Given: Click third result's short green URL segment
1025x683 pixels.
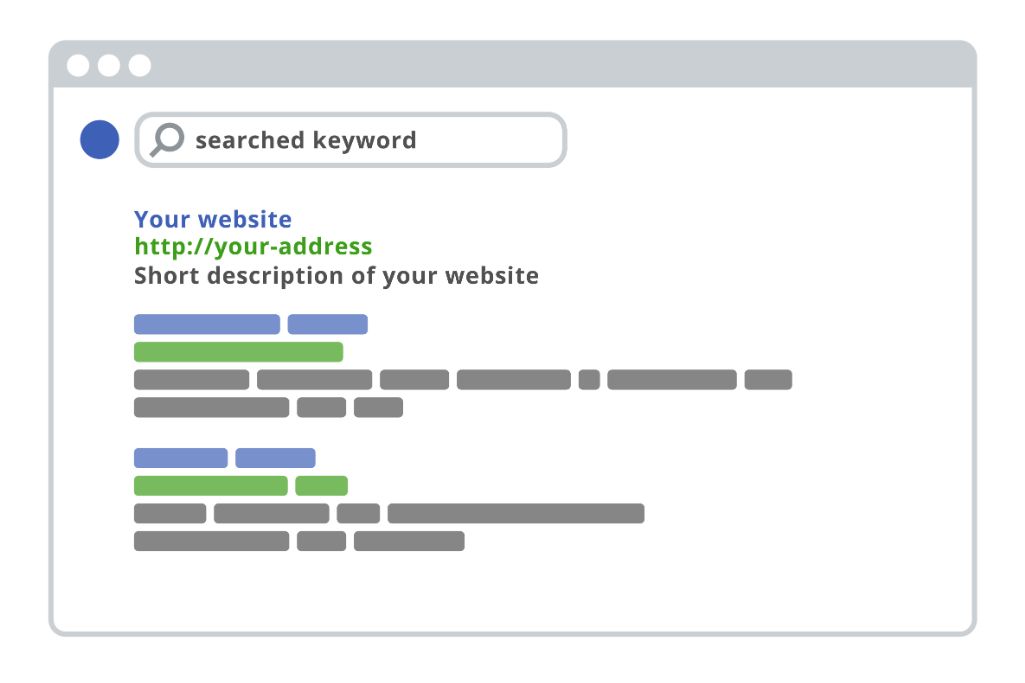Looking at the screenshot, I should 321,486.
